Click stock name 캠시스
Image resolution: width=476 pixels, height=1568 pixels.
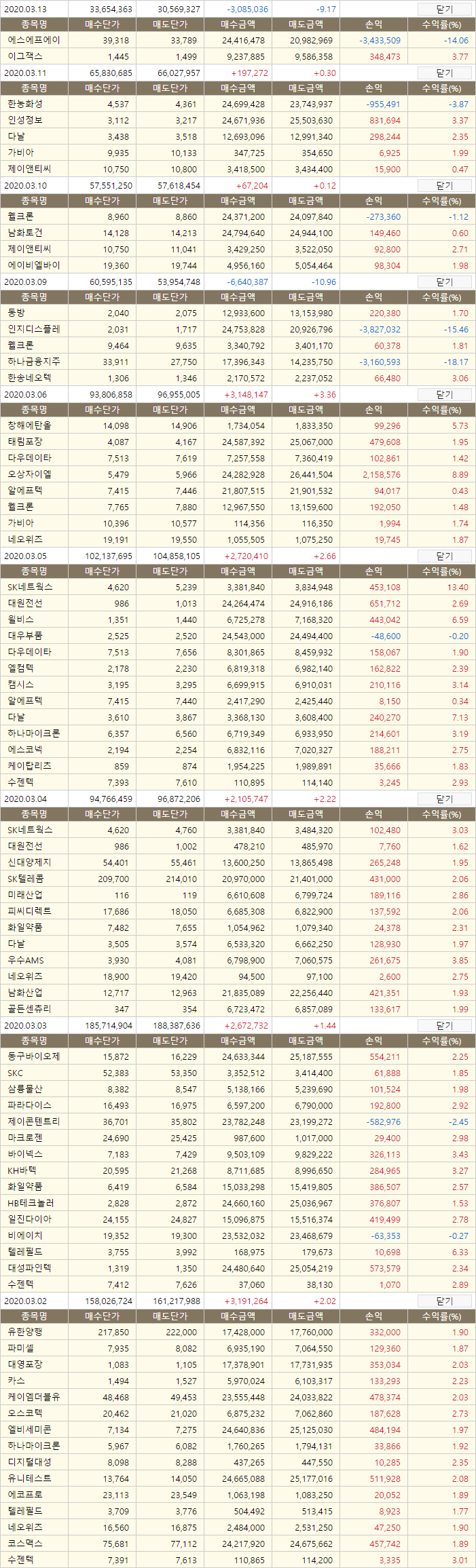point(20,685)
